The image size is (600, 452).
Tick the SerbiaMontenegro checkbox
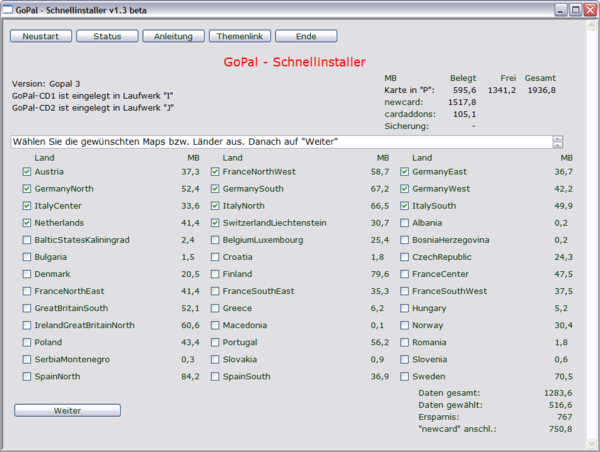(x=26, y=359)
